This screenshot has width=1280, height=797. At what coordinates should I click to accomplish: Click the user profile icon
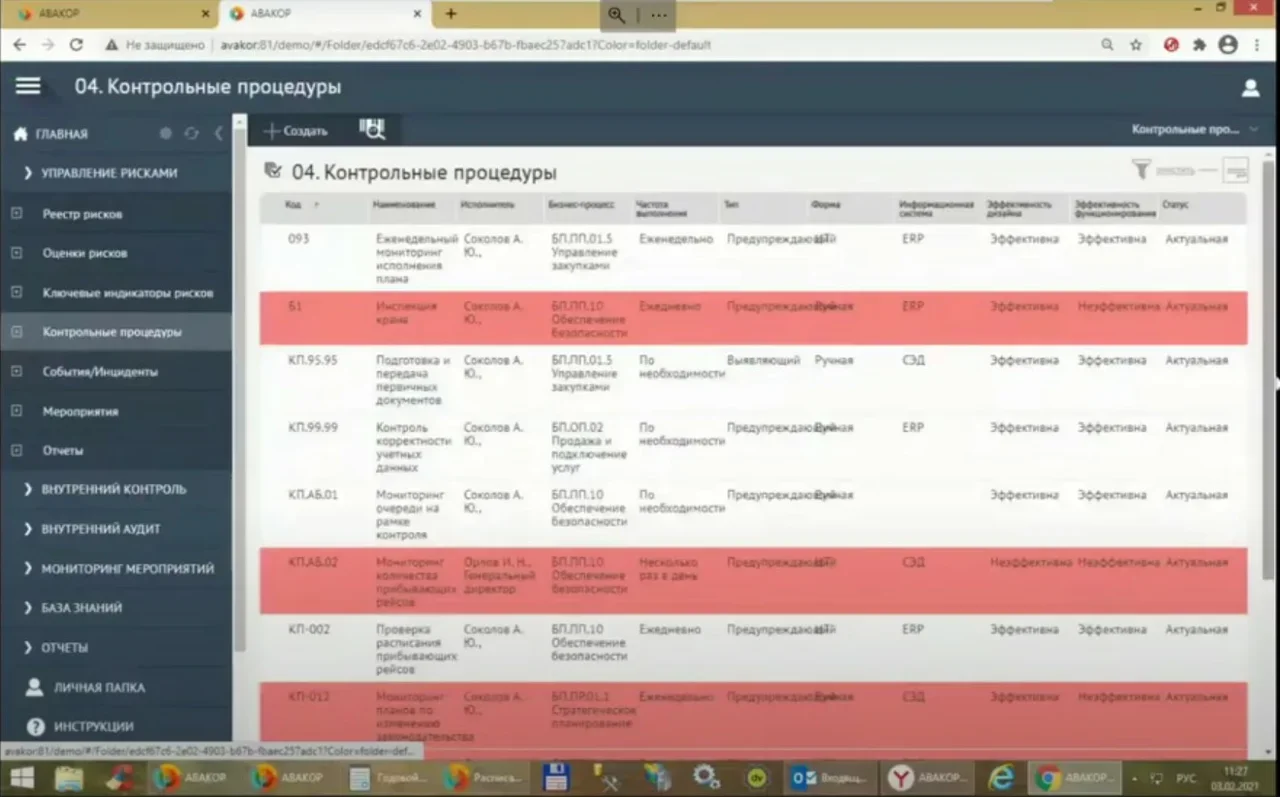point(1250,88)
